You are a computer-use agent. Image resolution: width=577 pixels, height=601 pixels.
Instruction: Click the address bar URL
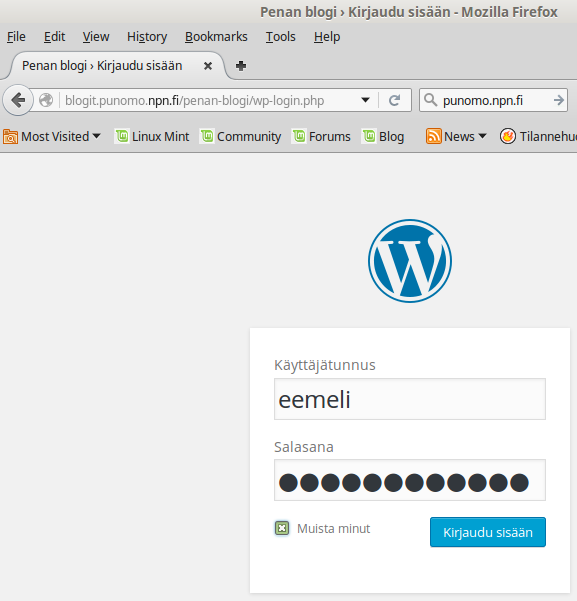point(194,100)
